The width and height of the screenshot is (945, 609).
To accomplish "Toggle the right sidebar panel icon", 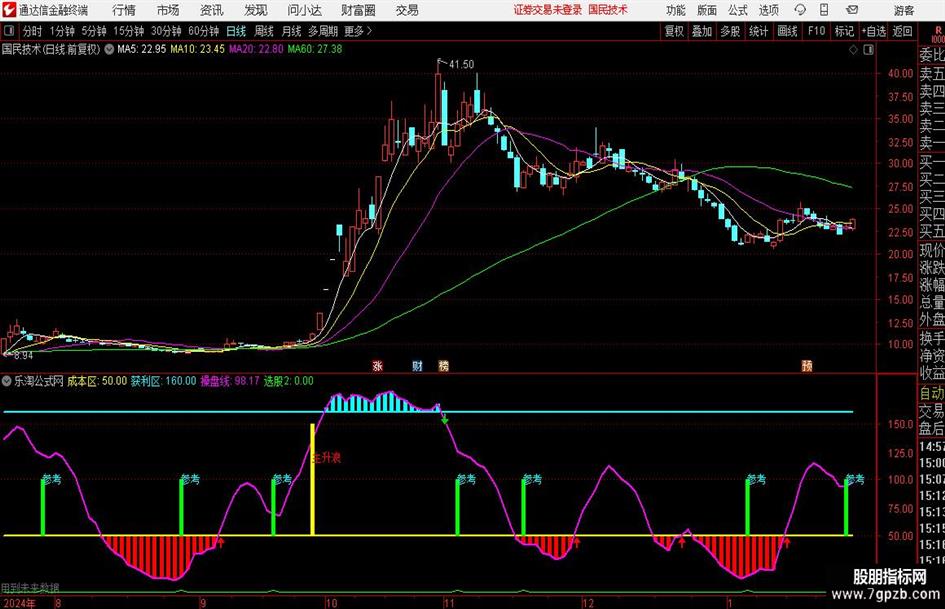I will click(868, 50).
